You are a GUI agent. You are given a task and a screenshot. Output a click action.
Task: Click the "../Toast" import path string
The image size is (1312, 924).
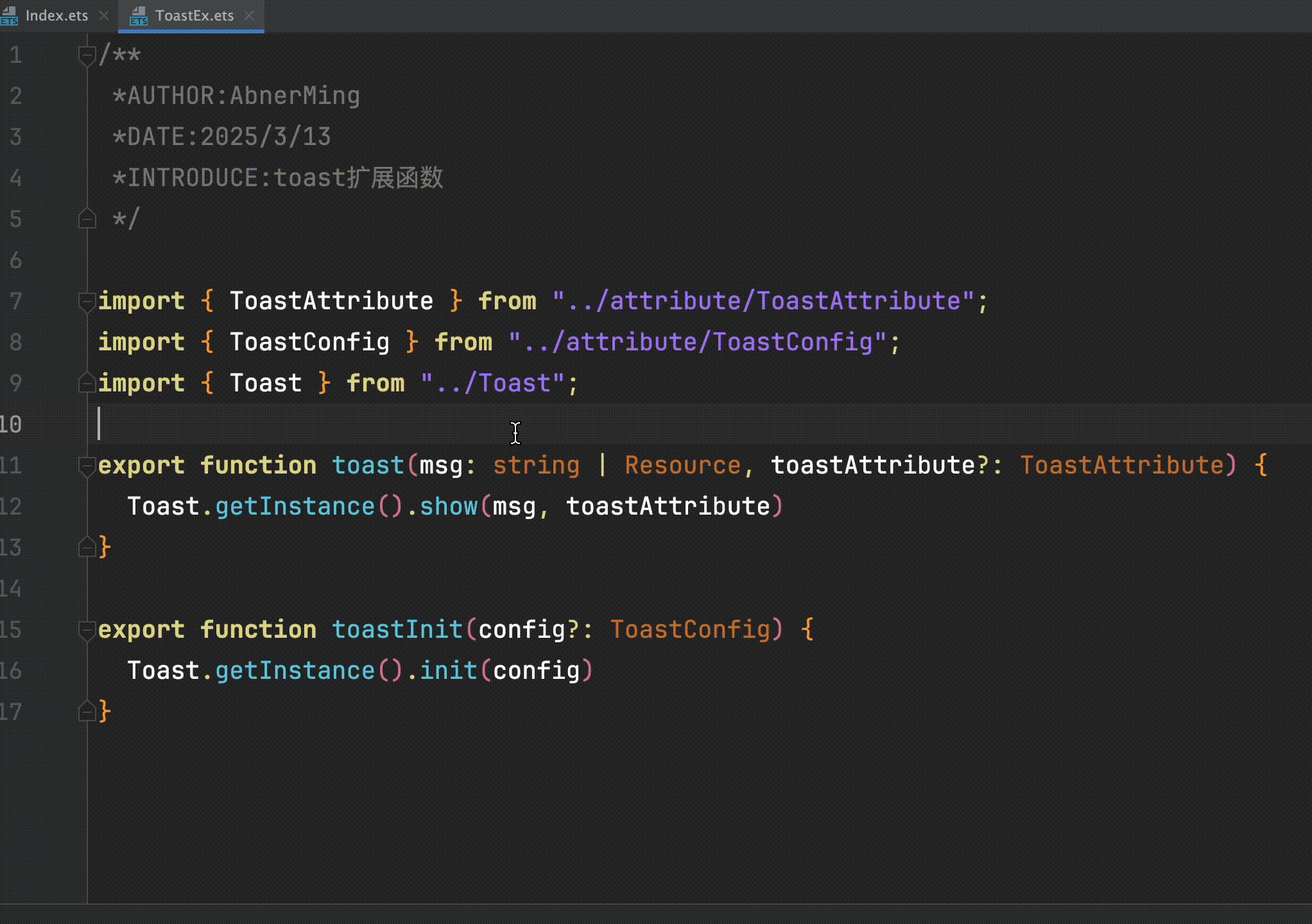pyautogui.click(x=492, y=383)
